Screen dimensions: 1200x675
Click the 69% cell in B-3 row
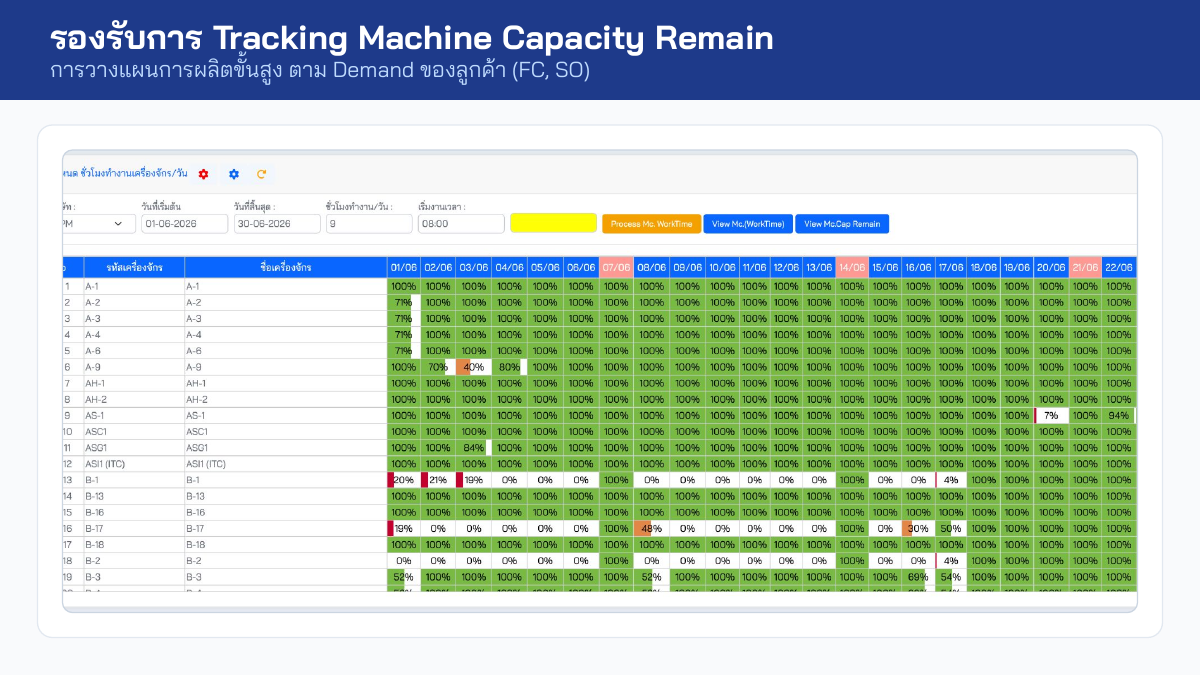point(918,577)
